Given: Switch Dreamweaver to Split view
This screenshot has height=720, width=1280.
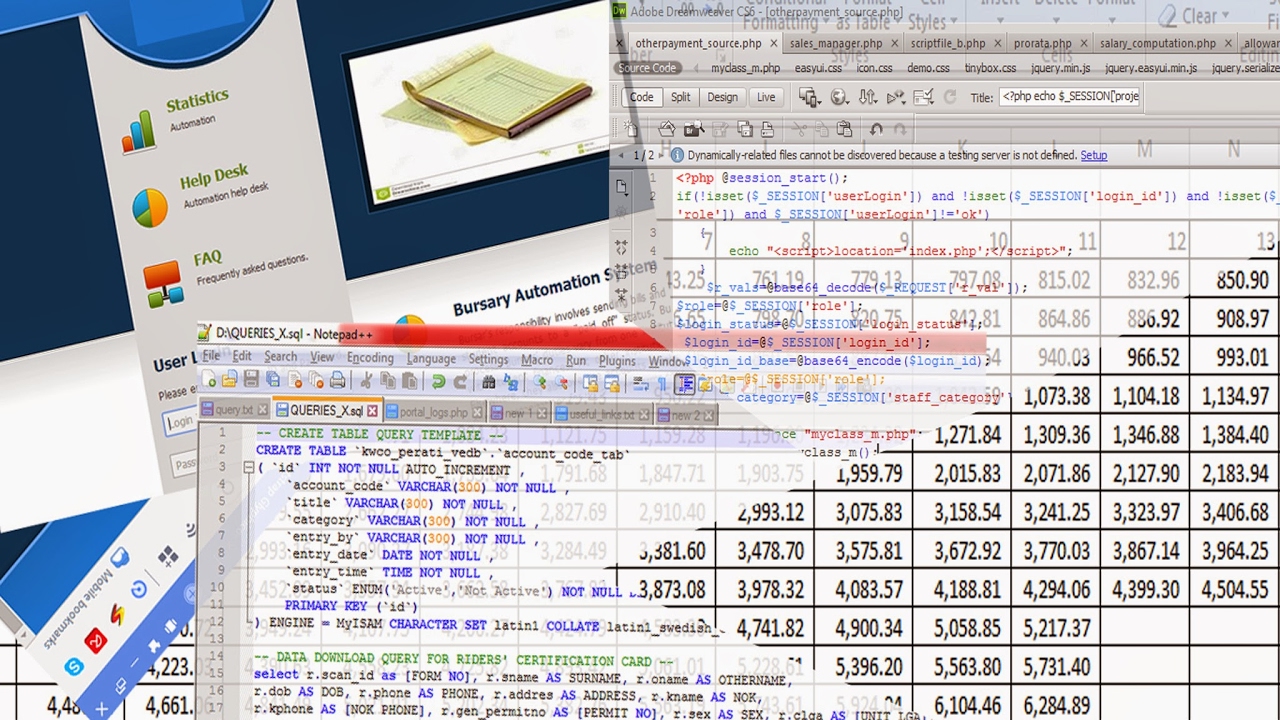Looking at the screenshot, I should 680,97.
